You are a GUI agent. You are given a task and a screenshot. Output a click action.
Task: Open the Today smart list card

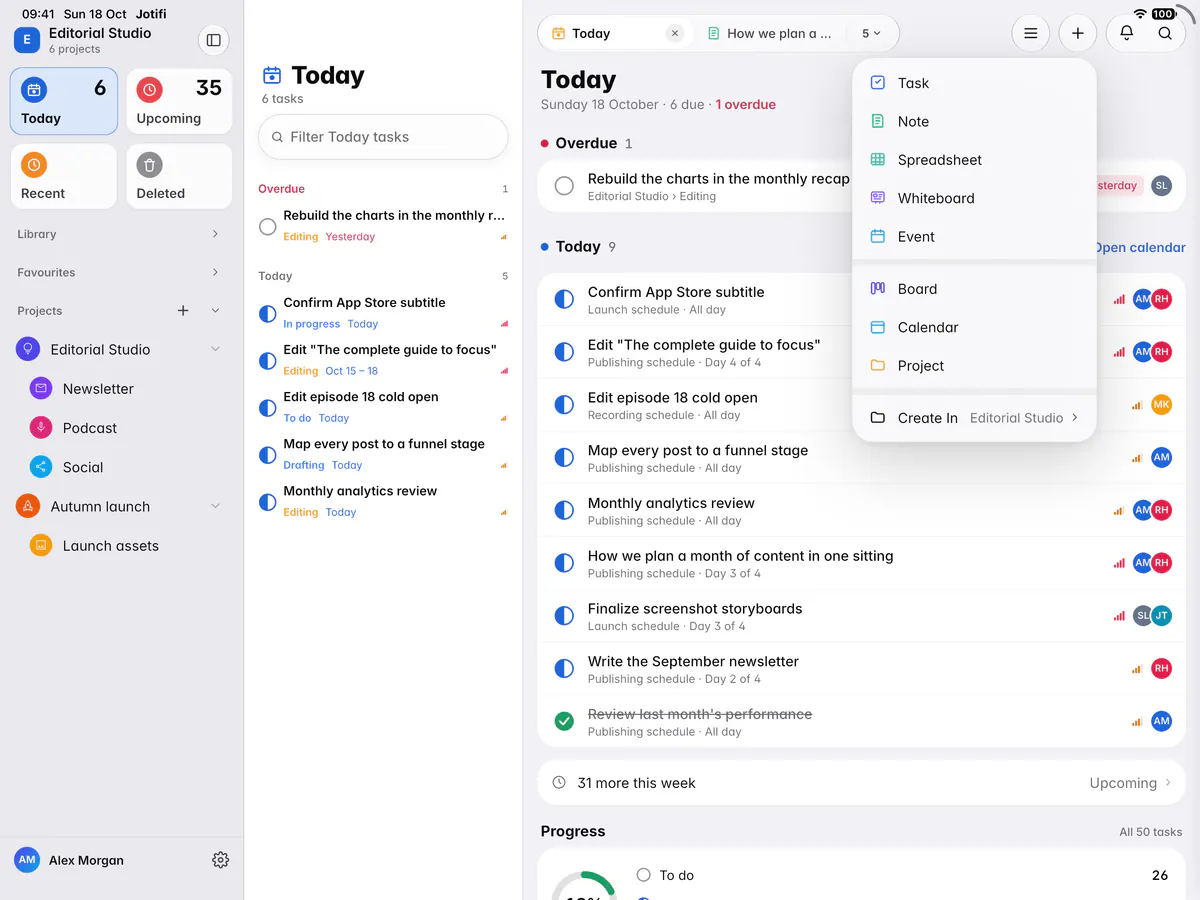point(64,101)
